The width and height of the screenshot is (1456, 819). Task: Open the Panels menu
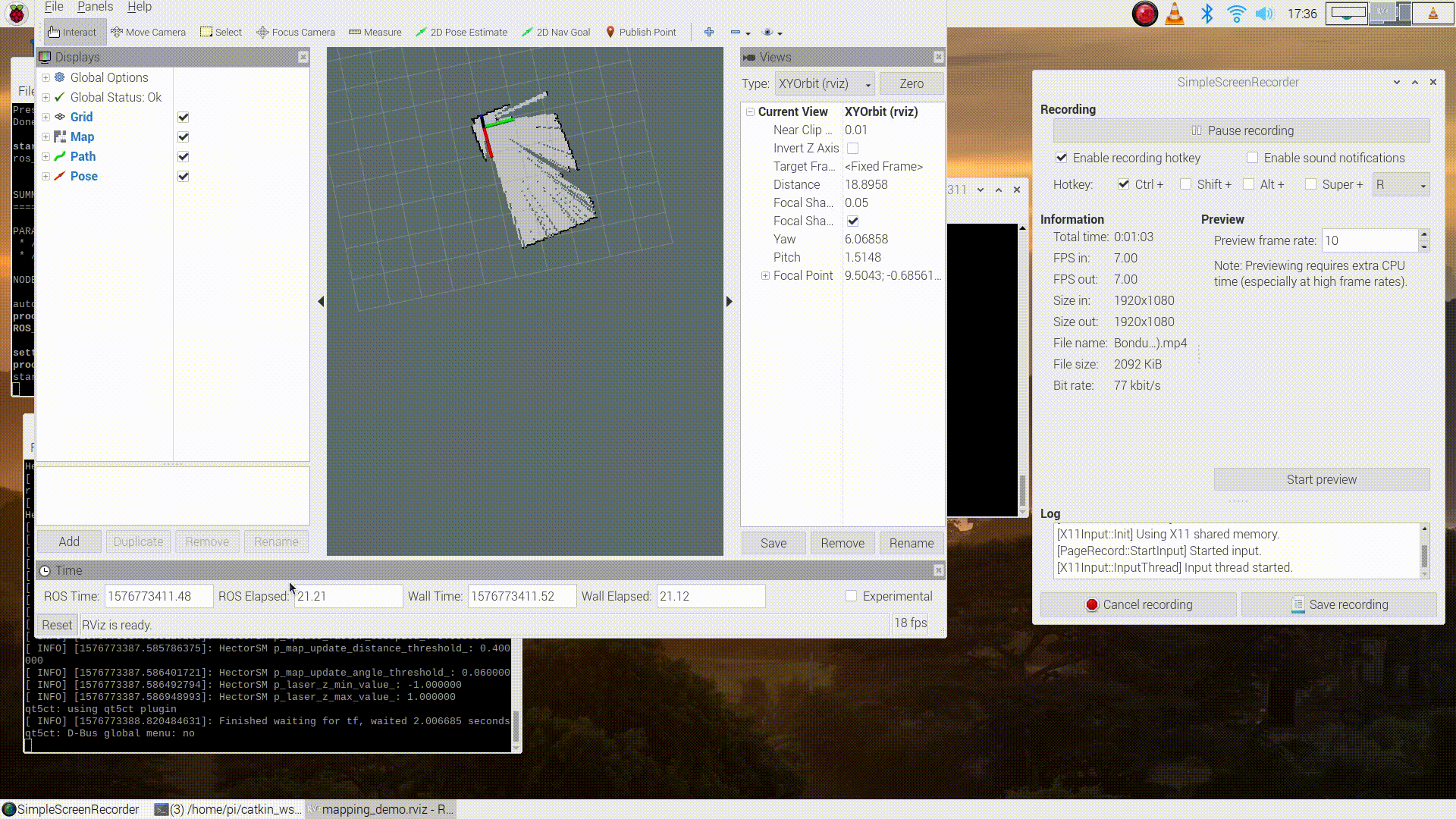(95, 7)
